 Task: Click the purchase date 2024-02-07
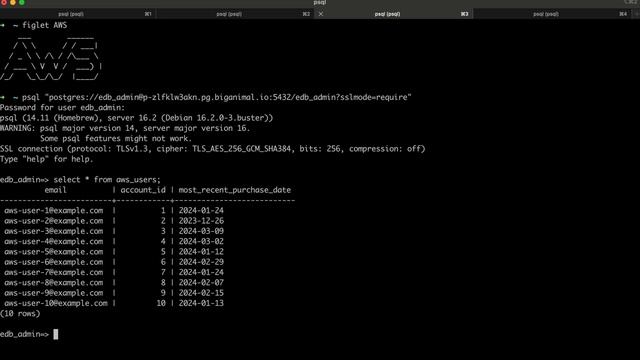pos(201,282)
